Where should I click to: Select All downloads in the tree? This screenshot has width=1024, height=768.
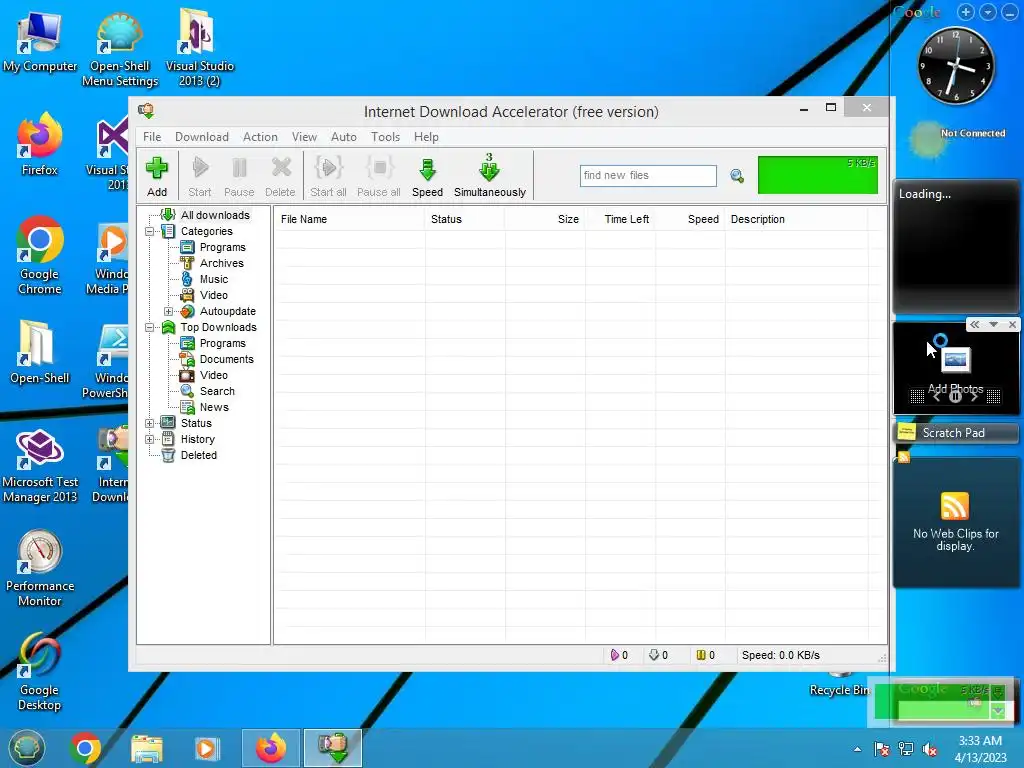click(x=215, y=215)
